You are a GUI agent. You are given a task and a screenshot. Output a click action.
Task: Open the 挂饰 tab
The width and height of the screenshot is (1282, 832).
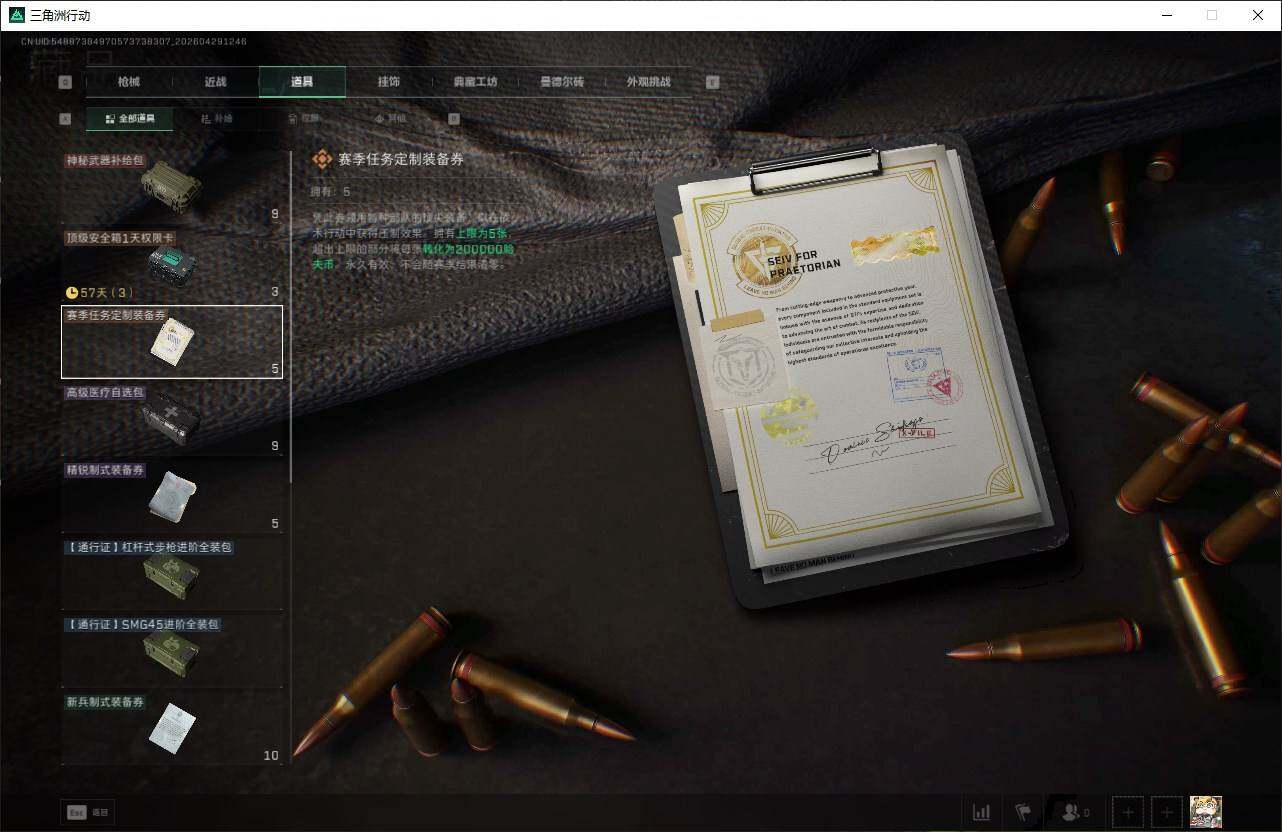point(388,82)
